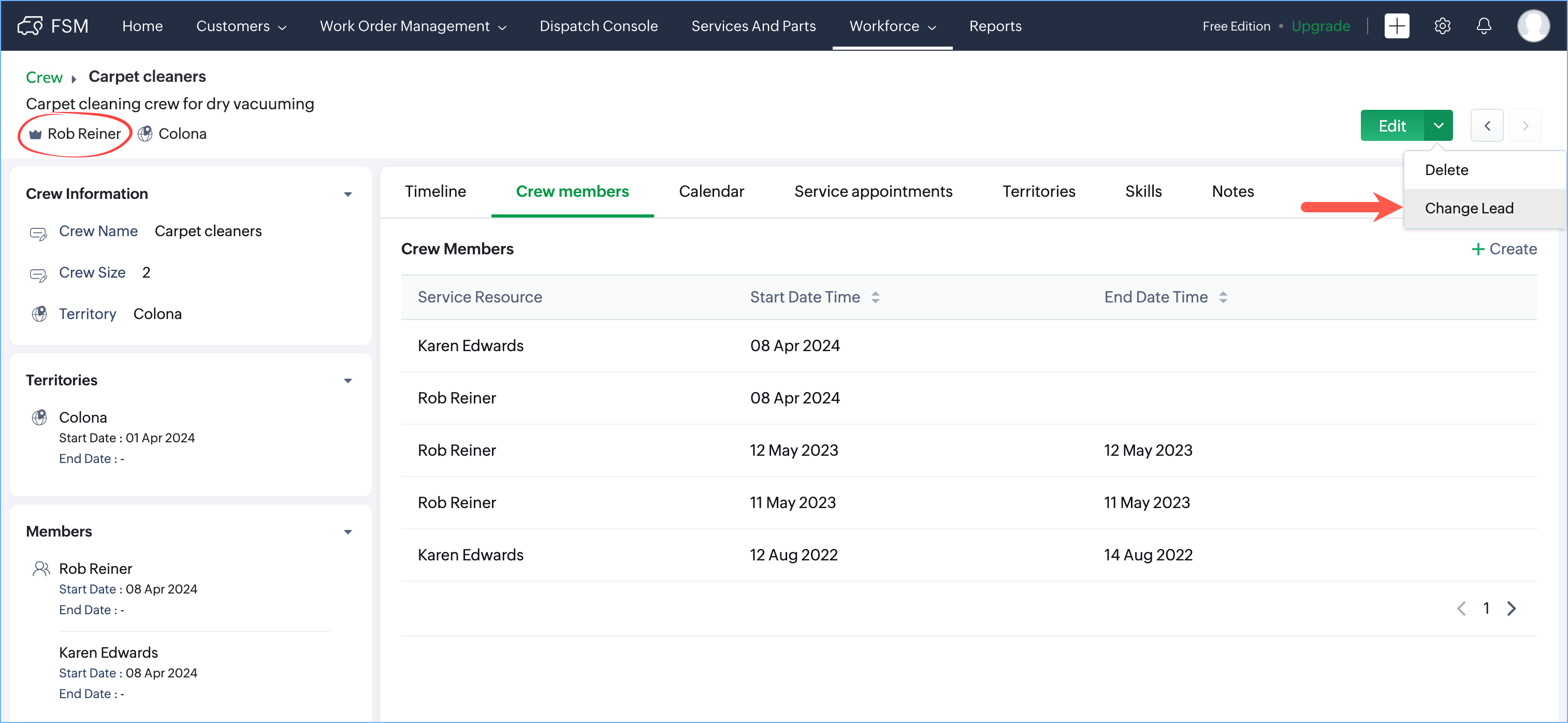Open the user profile avatar
This screenshot has width=1568, height=723.
1533,25
